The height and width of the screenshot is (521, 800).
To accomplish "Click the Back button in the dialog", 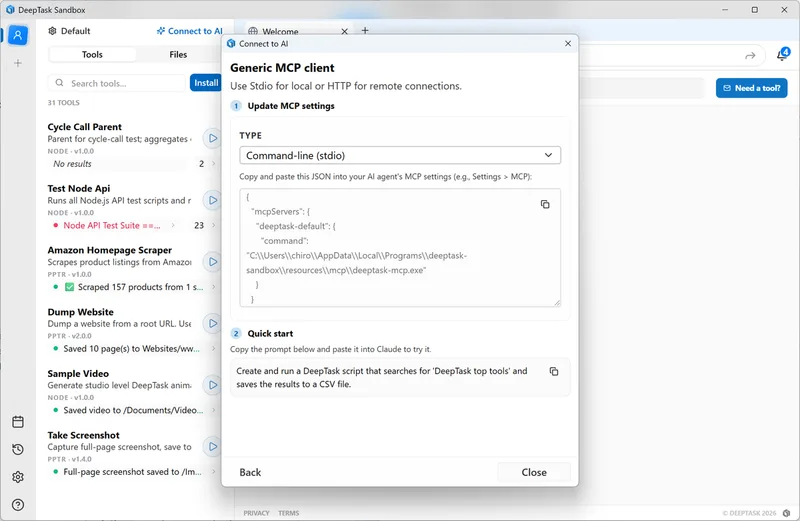I will click(x=250, y=472).
